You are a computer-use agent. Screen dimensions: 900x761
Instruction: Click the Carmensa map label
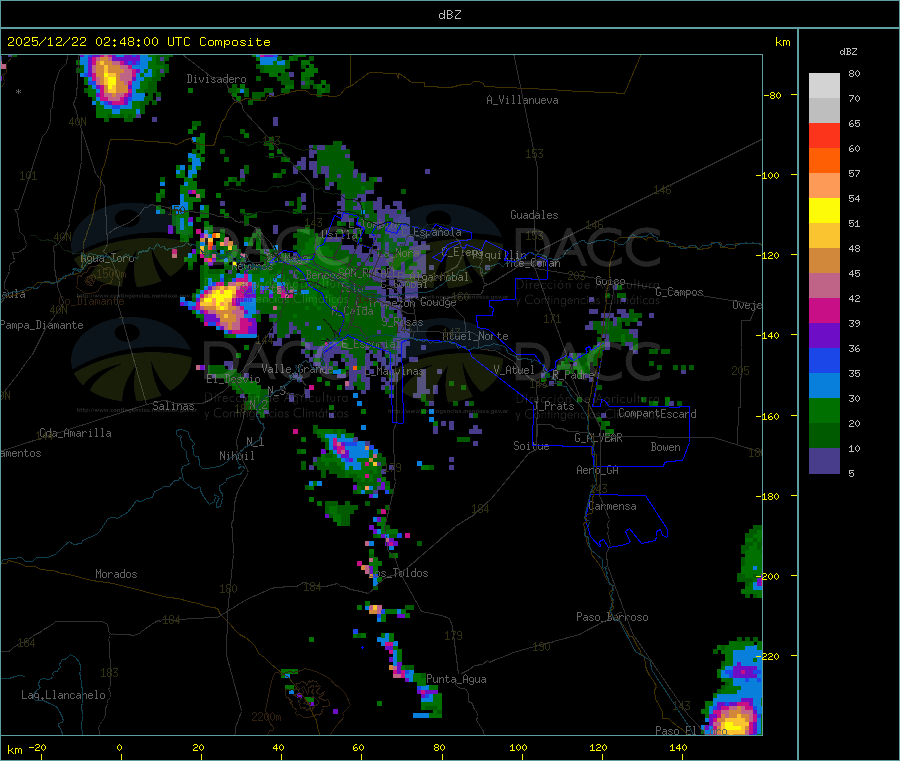612,506
